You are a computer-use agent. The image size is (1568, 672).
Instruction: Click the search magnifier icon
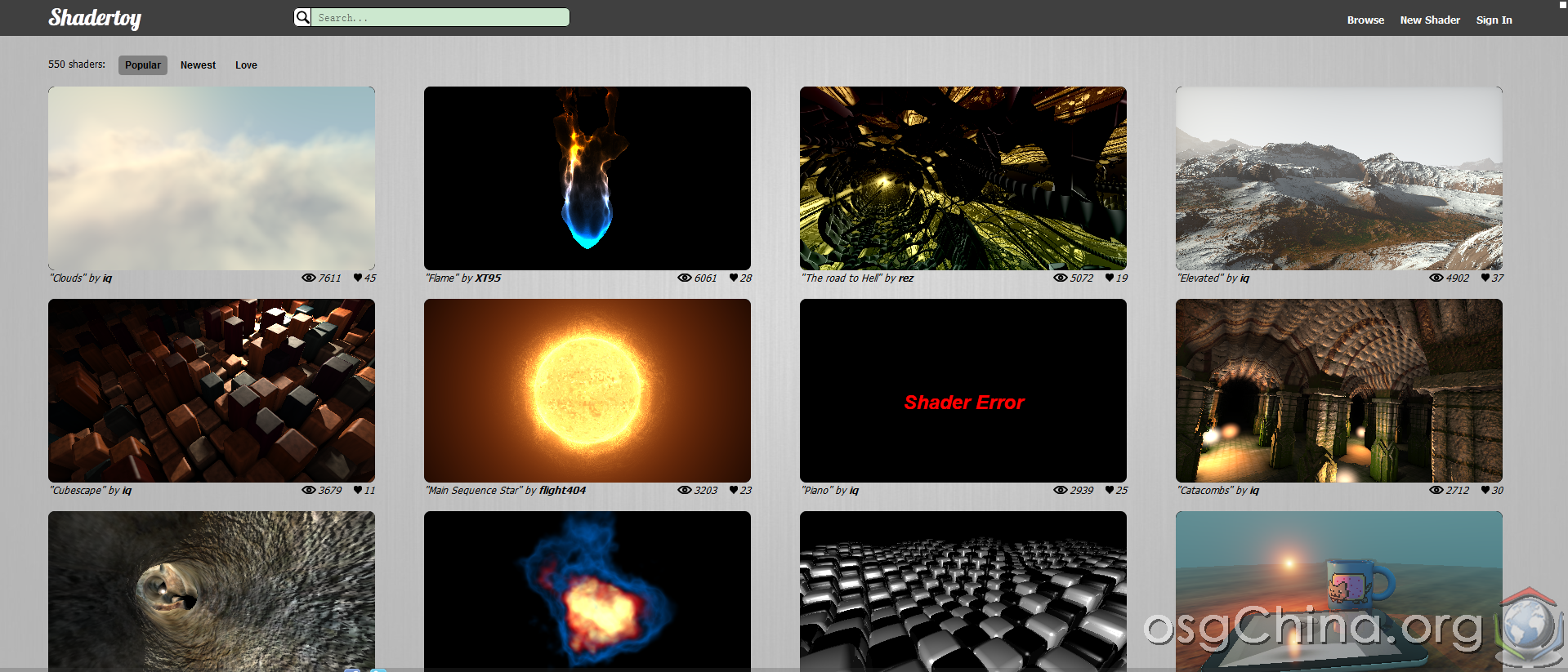(302, 17)
